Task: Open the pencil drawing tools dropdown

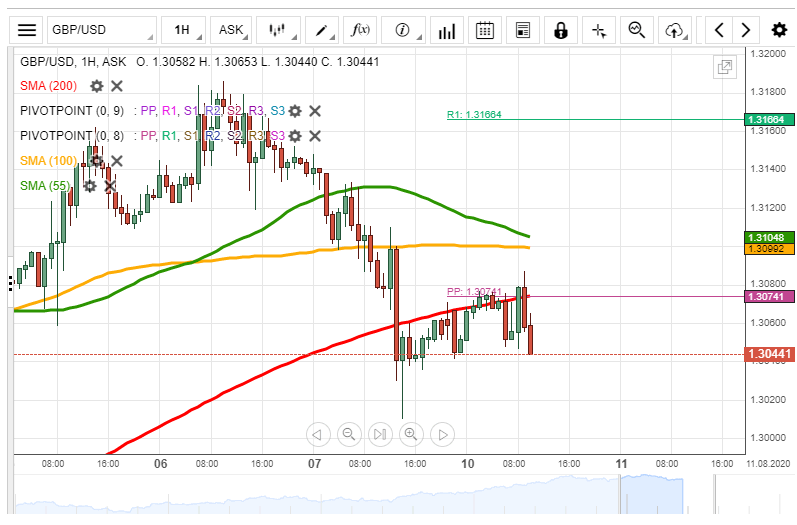Action: 322,30
